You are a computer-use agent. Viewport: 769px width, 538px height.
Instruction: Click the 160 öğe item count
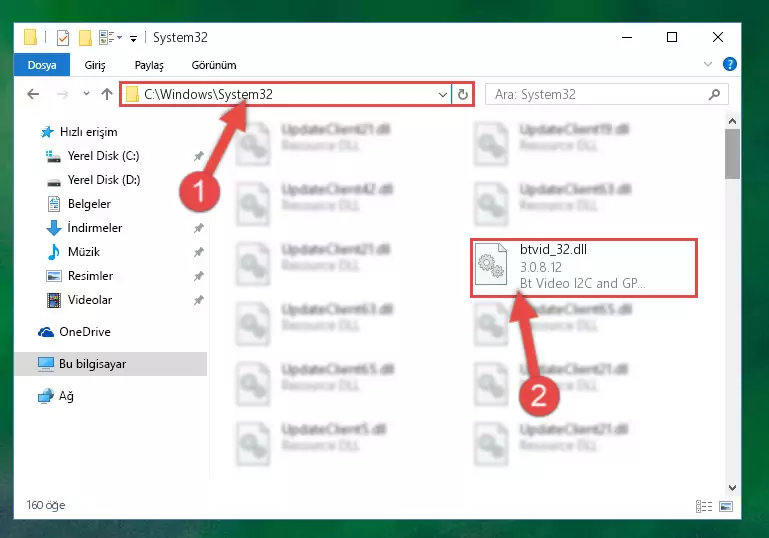click(x=46, y=505)
